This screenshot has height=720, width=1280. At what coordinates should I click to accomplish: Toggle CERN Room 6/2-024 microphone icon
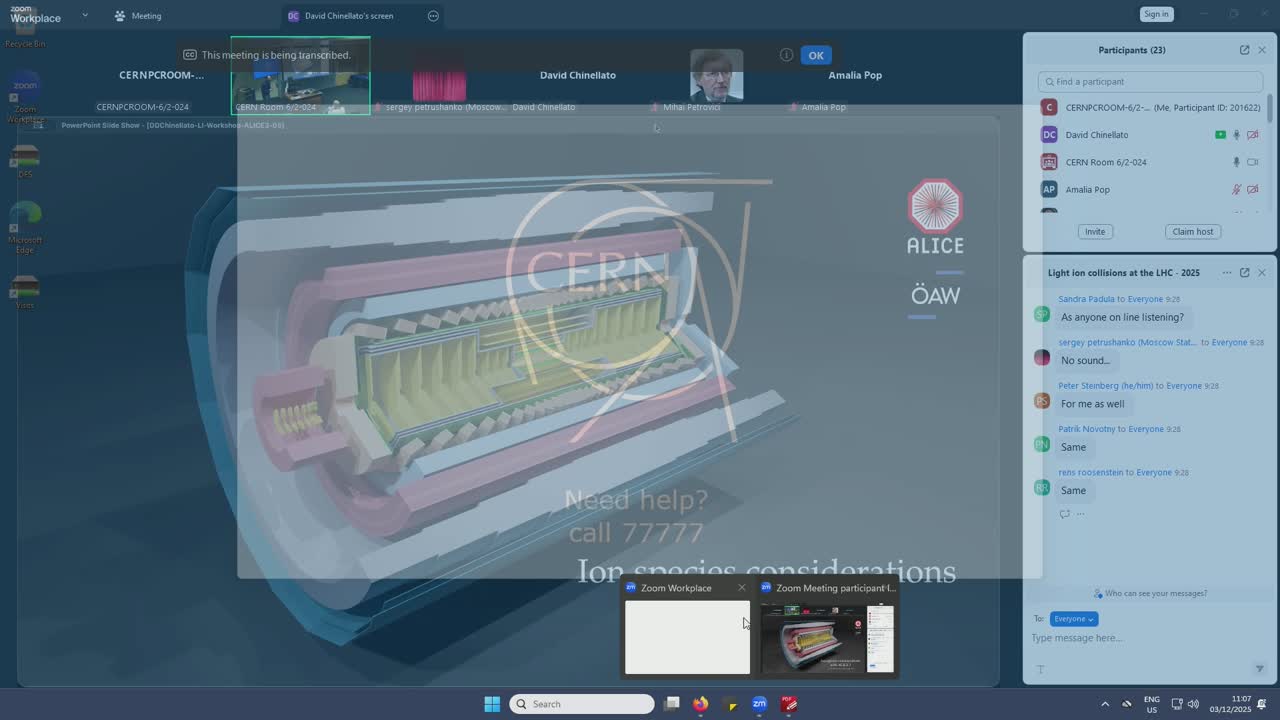click(x=1236, y=162)
